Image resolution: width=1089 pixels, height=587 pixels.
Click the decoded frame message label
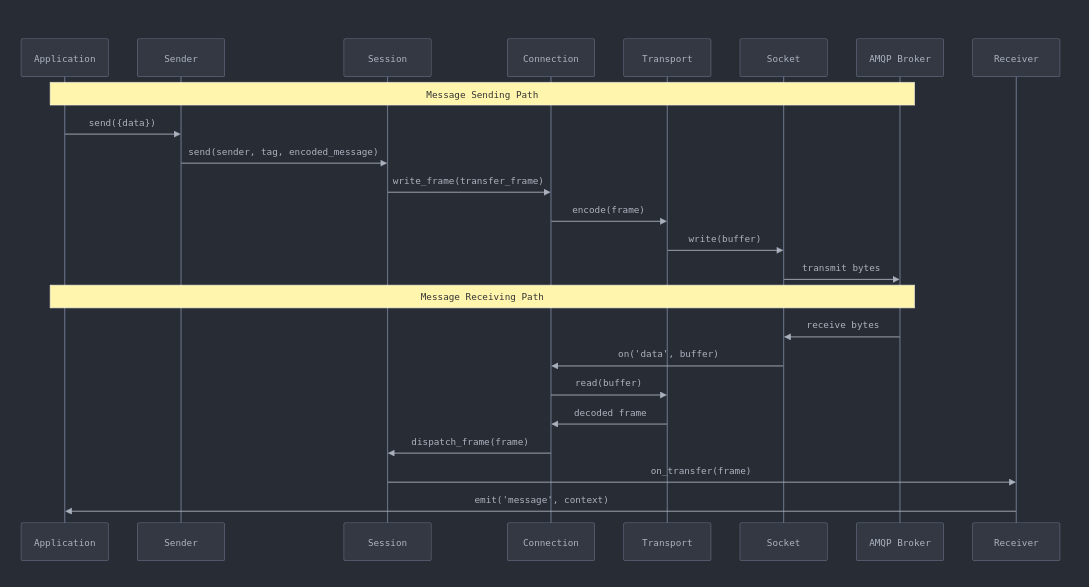[x=610, y=413]
